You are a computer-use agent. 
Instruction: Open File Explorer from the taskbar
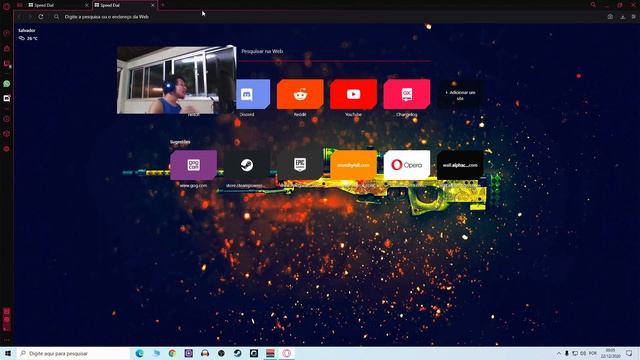point(156,353)
